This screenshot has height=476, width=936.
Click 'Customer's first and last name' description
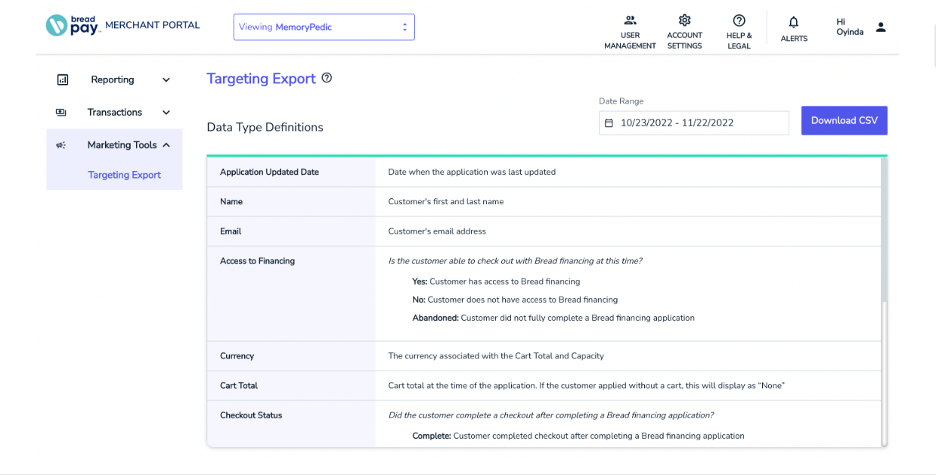point(446,201)
